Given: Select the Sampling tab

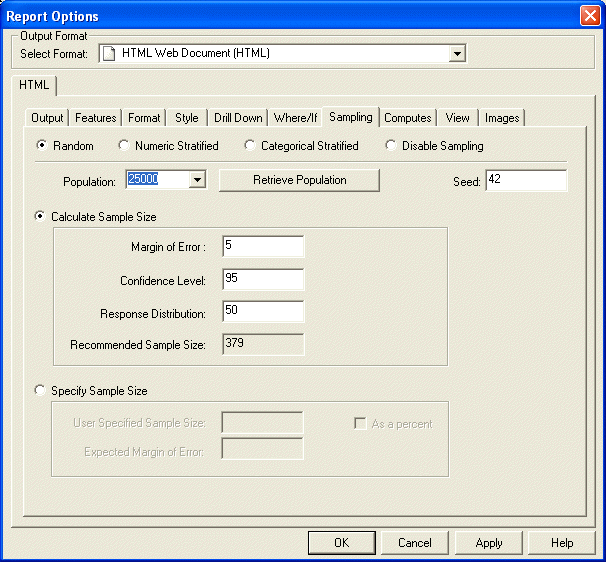Looking at the screenshot, I should coord(351,117).
